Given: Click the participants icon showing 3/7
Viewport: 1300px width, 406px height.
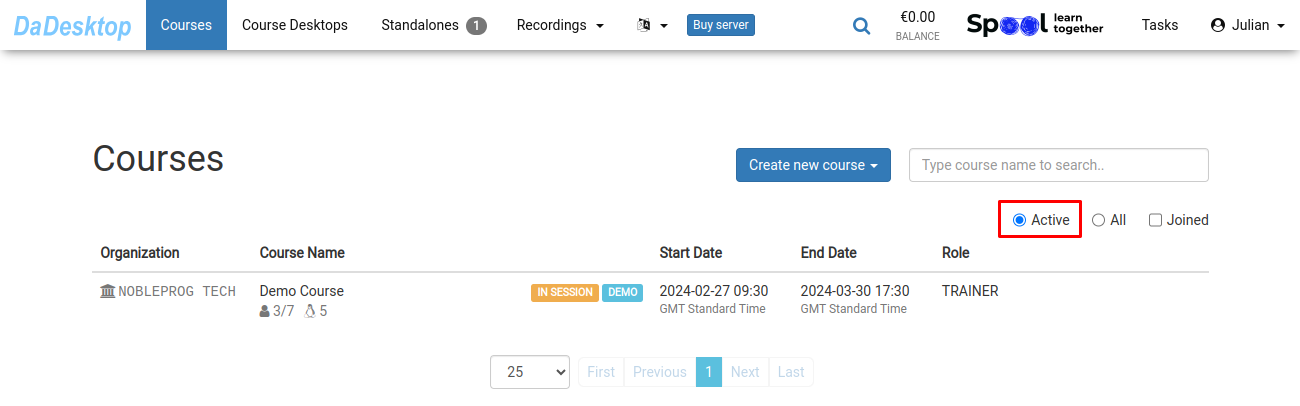Looking at the screenshot, I should point(264,311).
